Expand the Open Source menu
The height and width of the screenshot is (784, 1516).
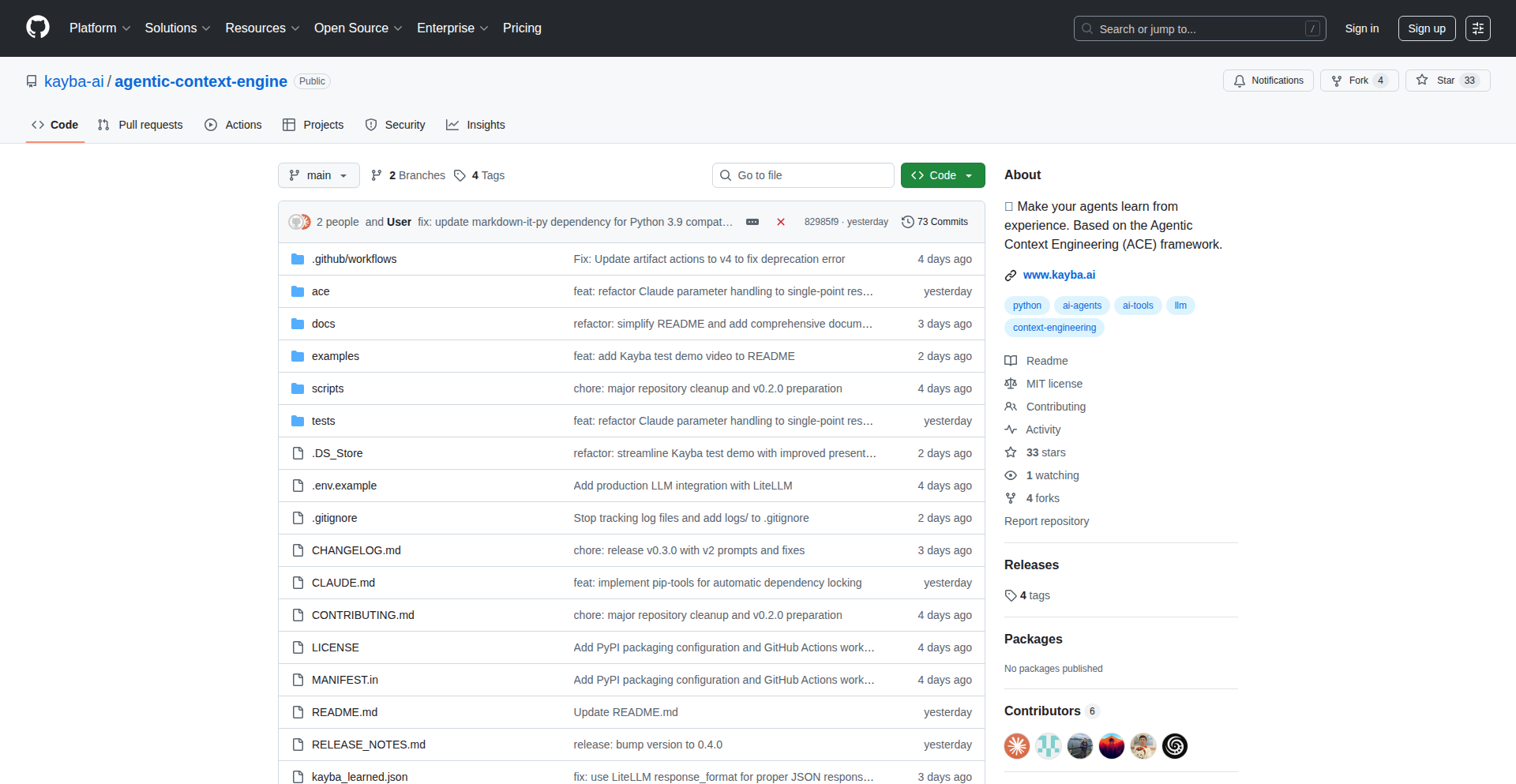point(358,28)
